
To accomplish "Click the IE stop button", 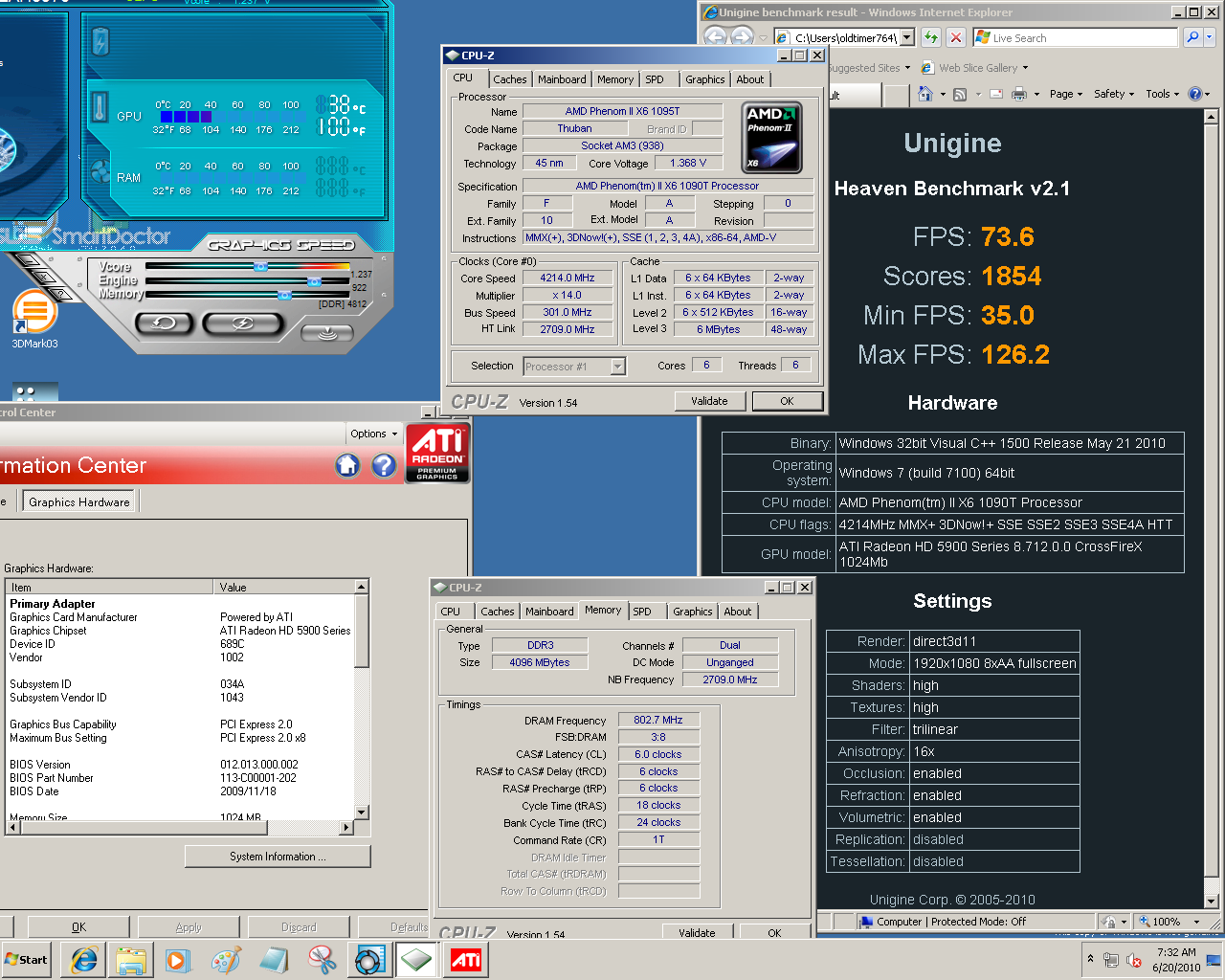I will [x=955, y=37].
